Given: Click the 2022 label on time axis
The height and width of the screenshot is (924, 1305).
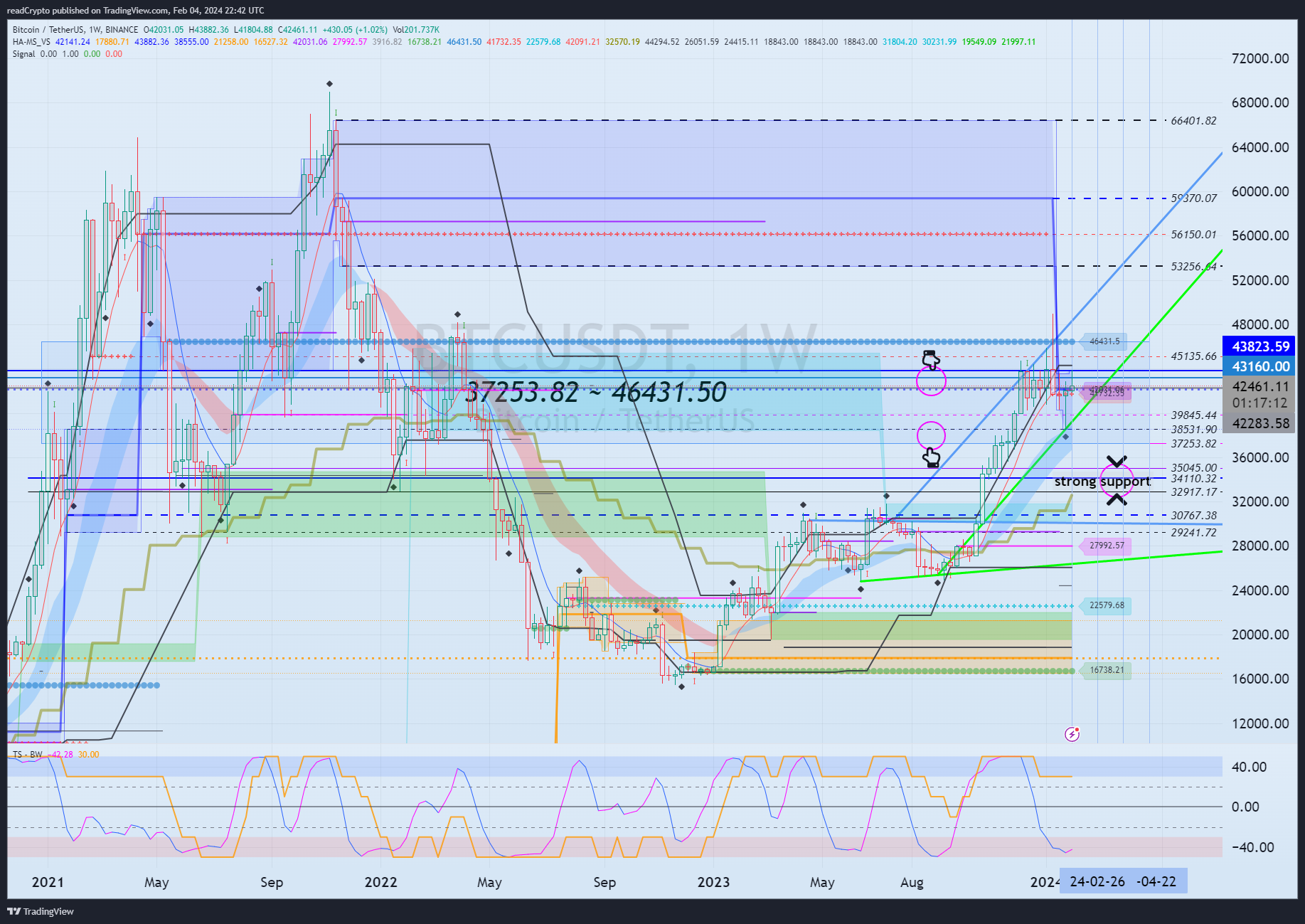Looking at the screenshot, I should click(380, 882).
